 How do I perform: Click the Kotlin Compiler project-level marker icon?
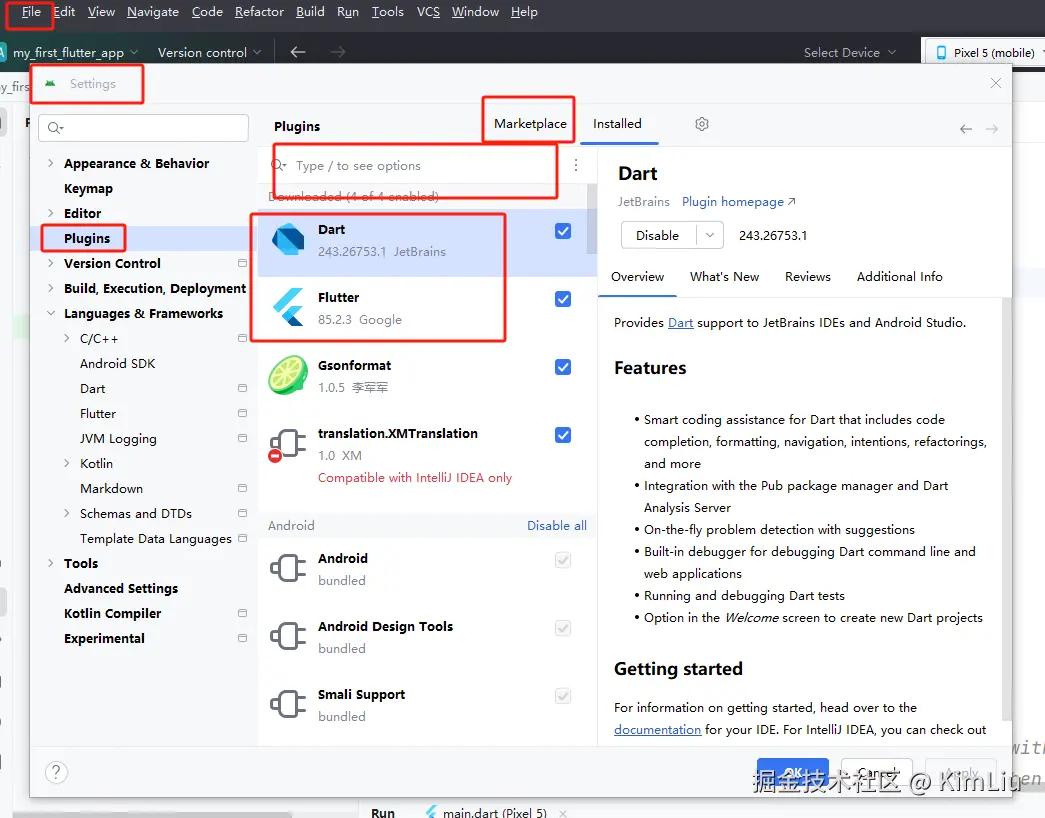tap(243, 613)
